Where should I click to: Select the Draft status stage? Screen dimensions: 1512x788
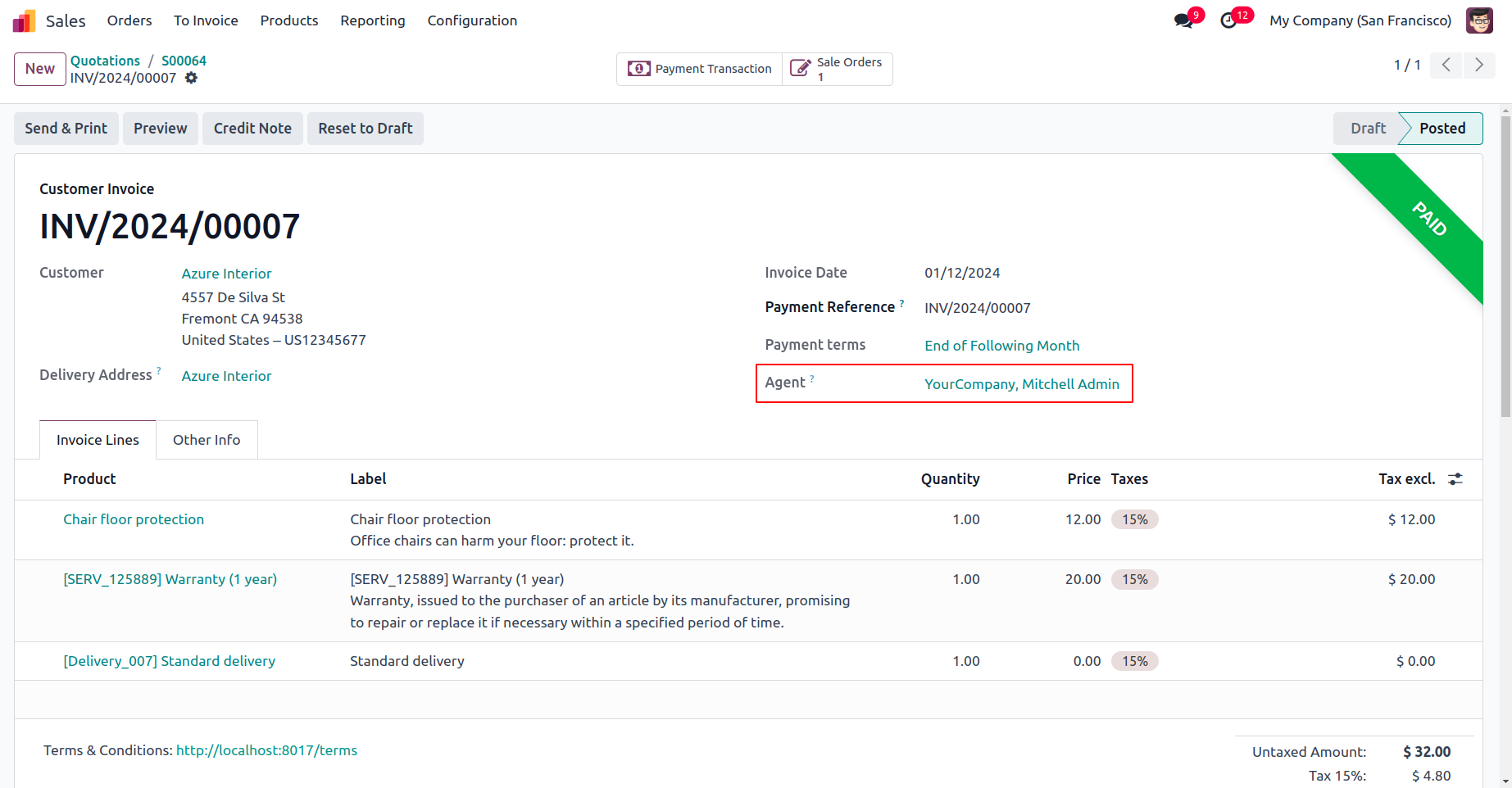click(1368, 129)
